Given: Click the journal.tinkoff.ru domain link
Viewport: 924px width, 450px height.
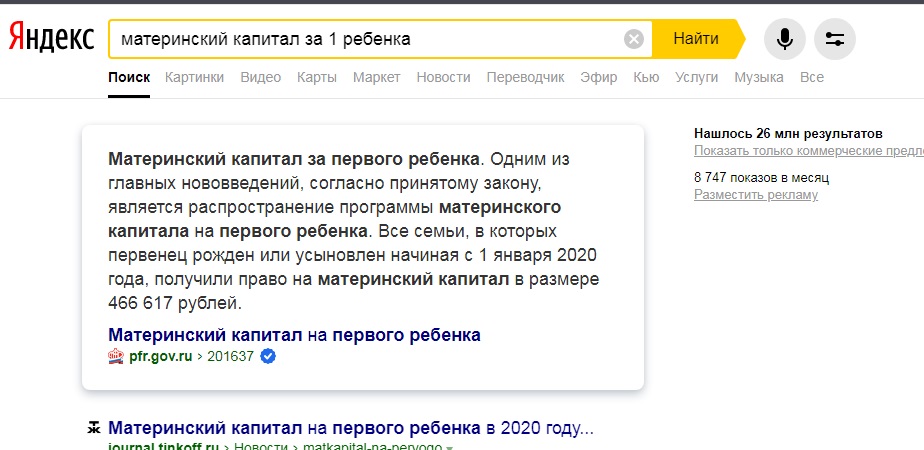Looking at the screenshot, I should pos(164,446).
